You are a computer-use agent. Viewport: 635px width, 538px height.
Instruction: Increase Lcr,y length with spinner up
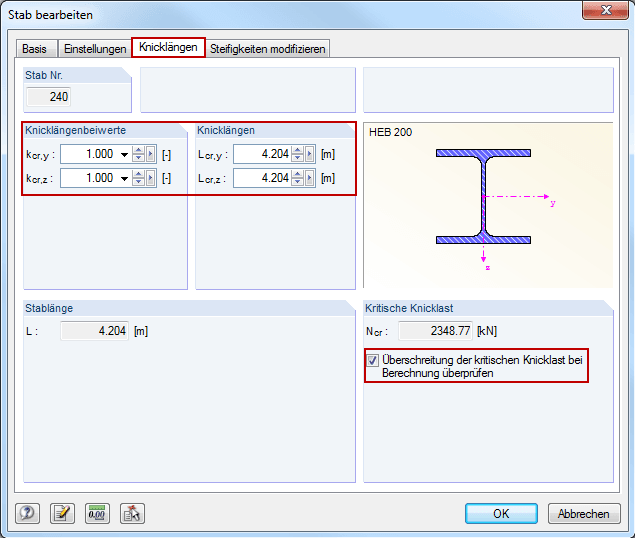(x=298, y=151)
